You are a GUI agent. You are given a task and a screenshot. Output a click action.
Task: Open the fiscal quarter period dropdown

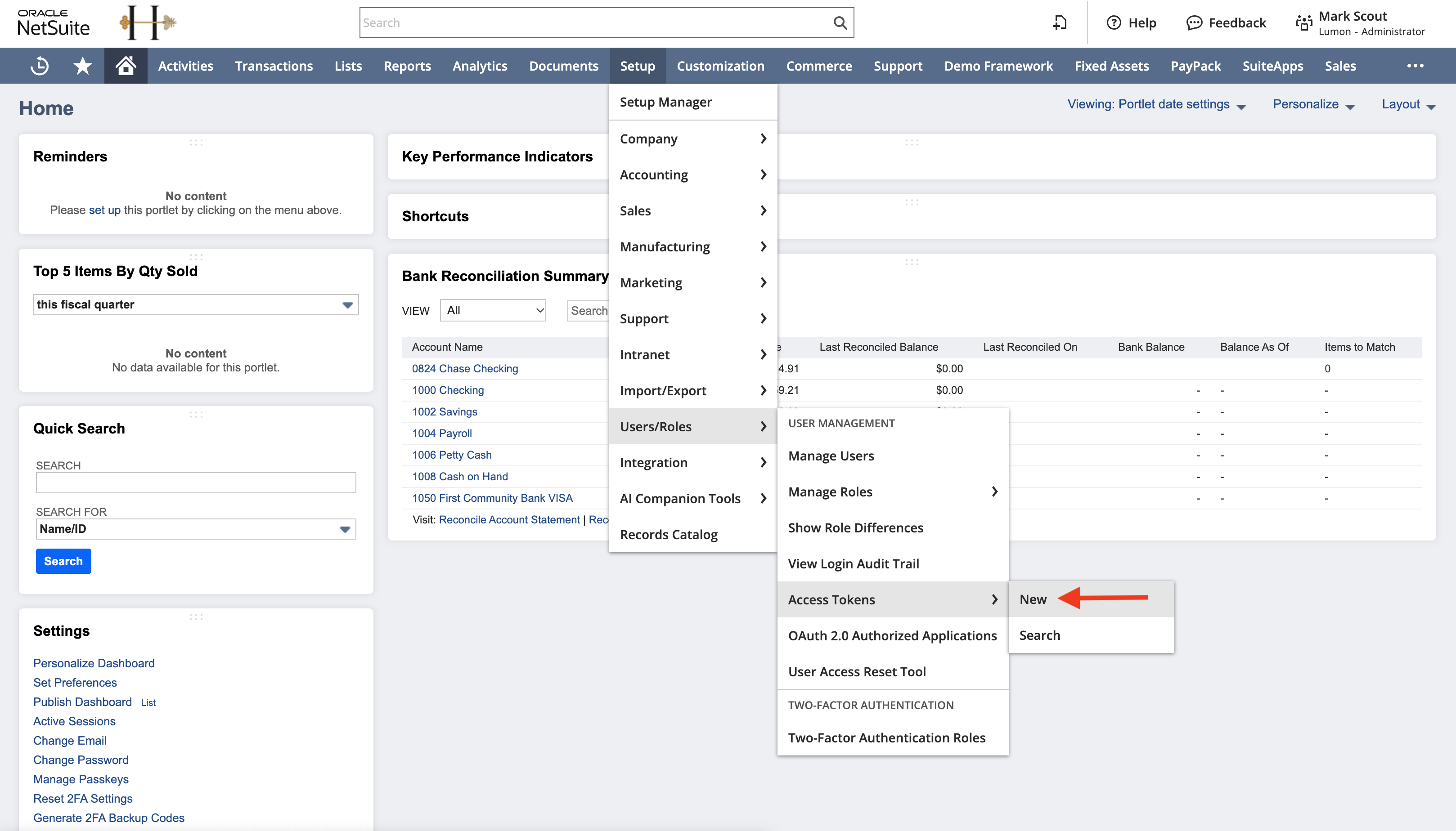[x=196, y=305]
